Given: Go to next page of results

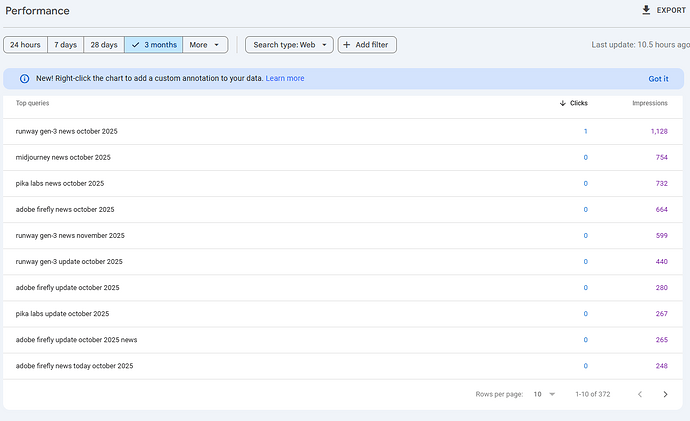Looking at the screenshot, I should 665,394.
